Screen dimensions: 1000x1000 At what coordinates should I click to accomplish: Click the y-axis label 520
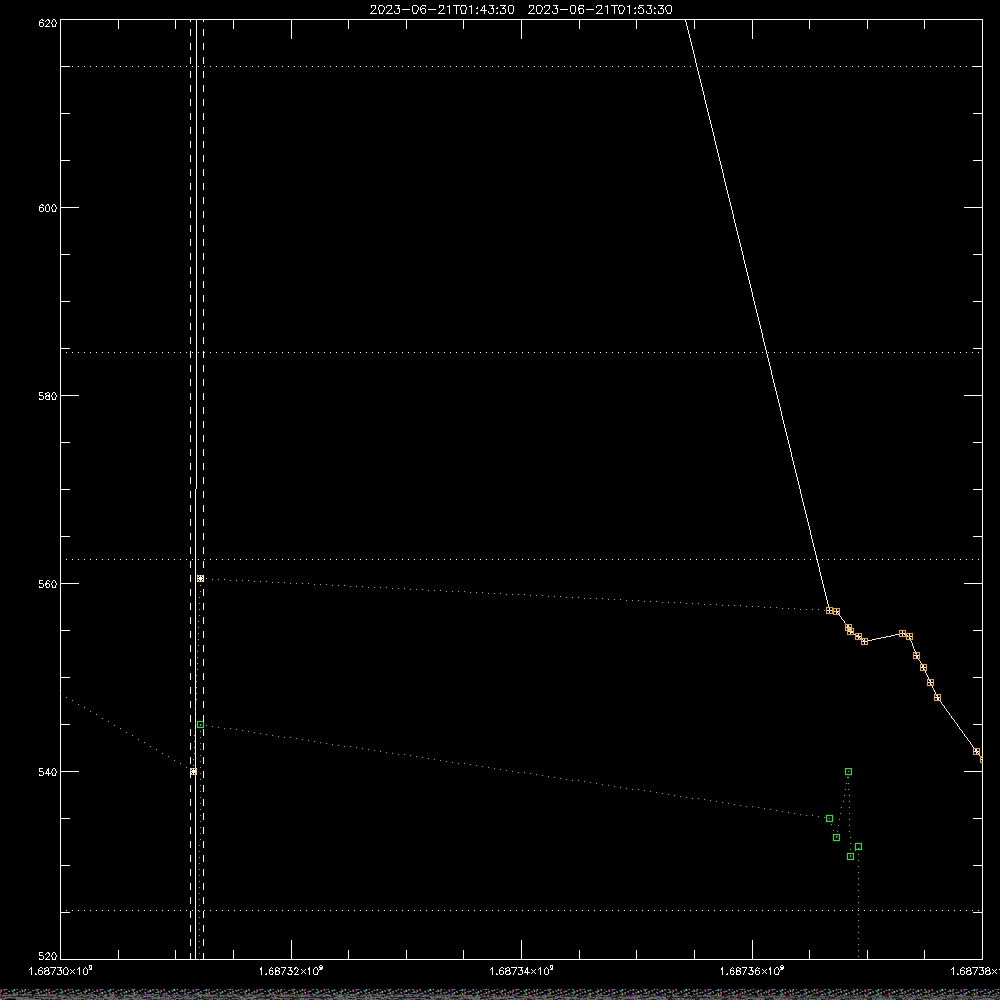tap(48, 956)
